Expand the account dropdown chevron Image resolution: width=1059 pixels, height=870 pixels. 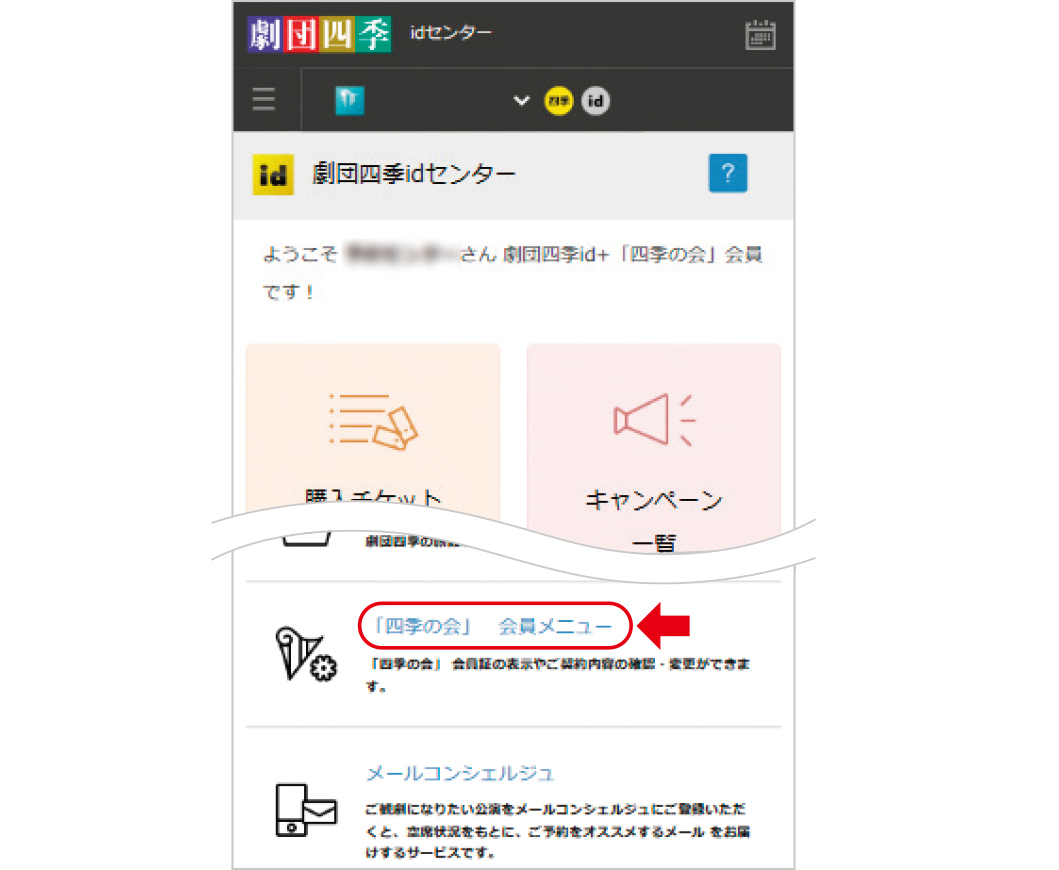click(x=521, y=101)
